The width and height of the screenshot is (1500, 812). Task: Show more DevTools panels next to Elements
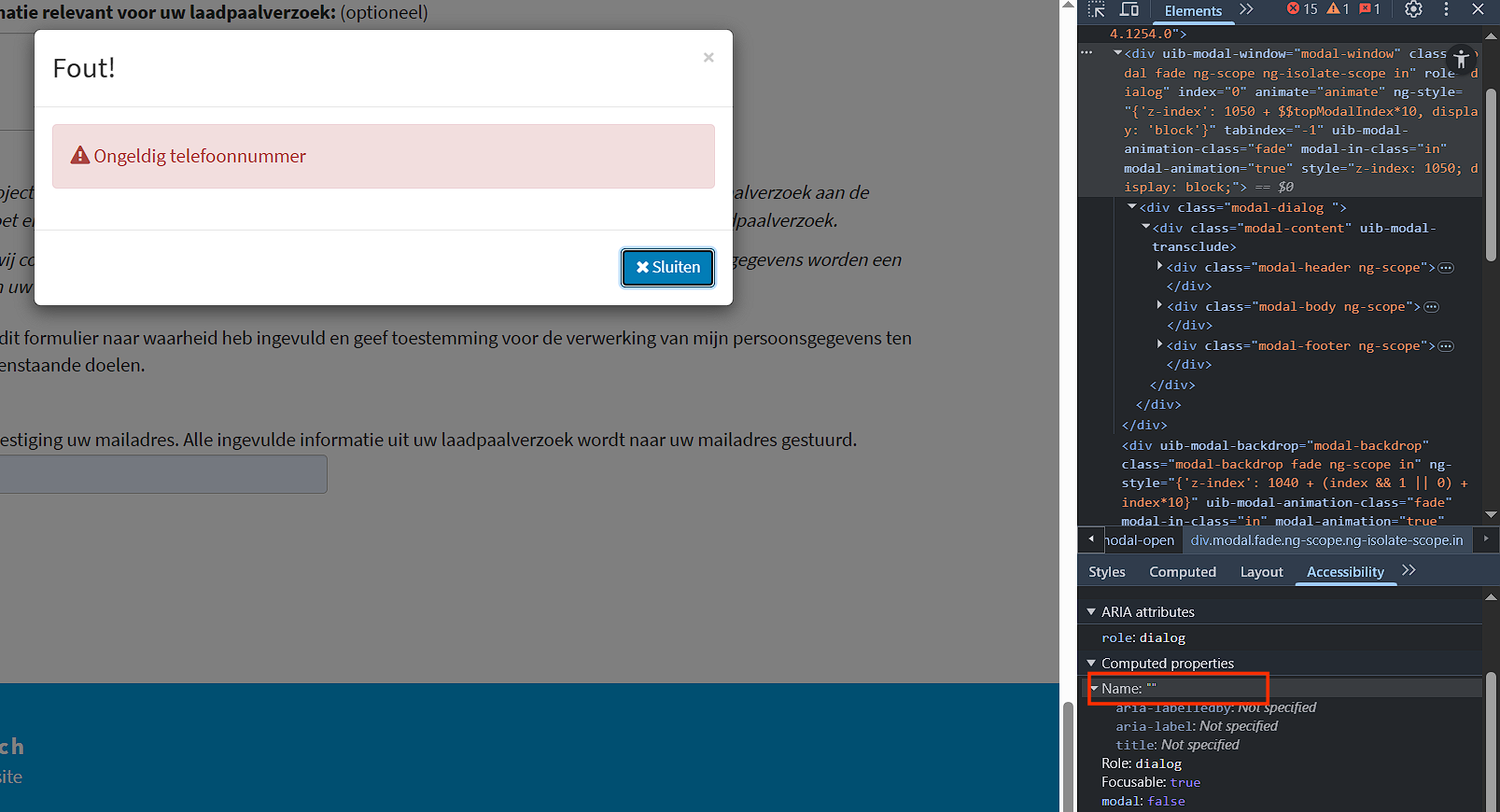[x=1246, y=9]
